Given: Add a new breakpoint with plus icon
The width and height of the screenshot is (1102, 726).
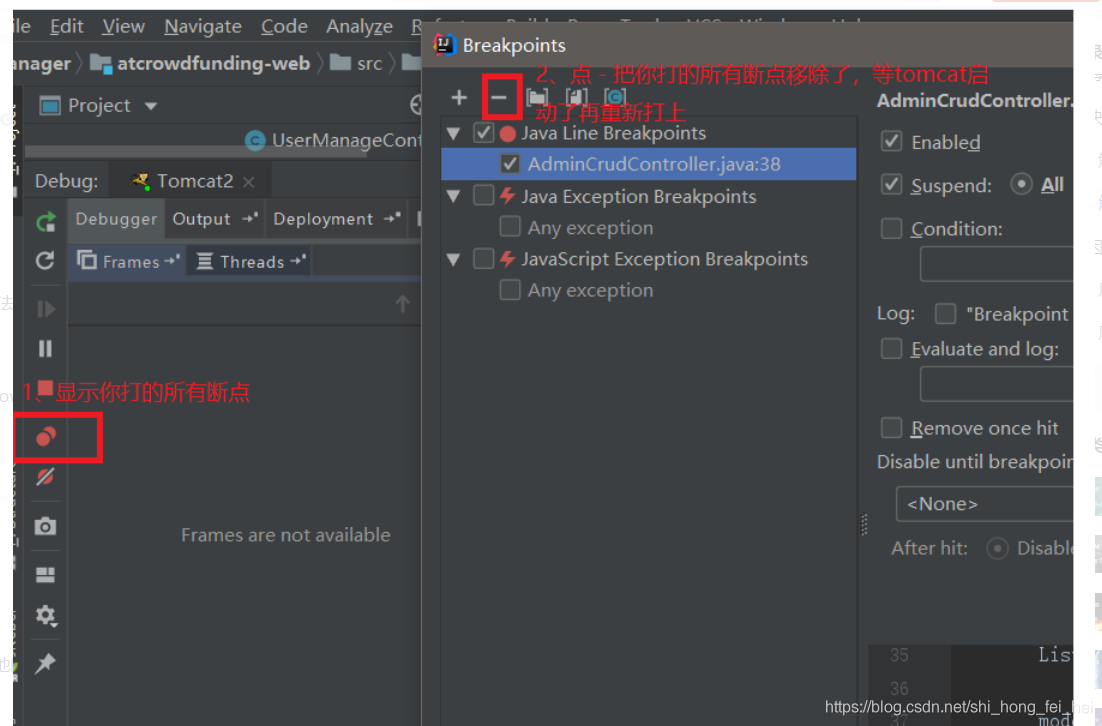Looking at the screenshot, I should [459, 97].
